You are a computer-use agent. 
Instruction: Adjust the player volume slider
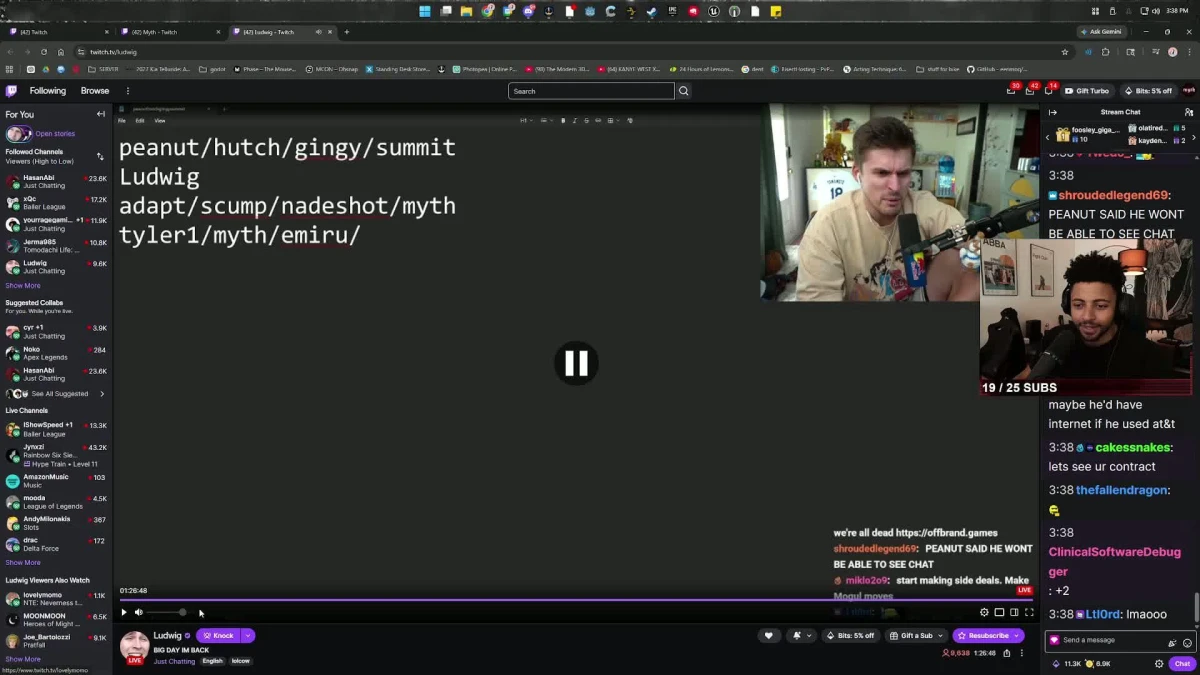(166, 612)
